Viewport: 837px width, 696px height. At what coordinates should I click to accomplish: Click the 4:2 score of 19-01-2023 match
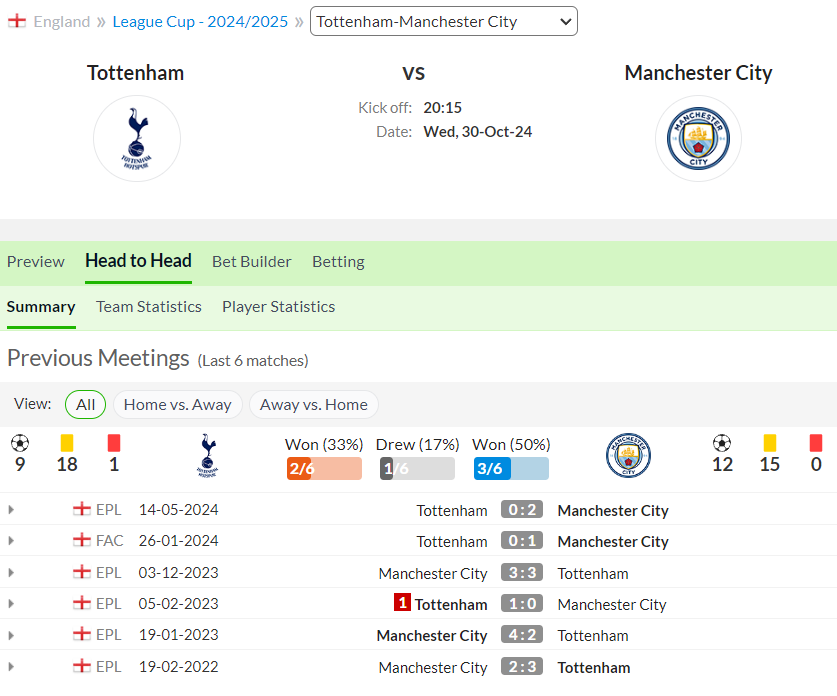click(x=522, y=635)
